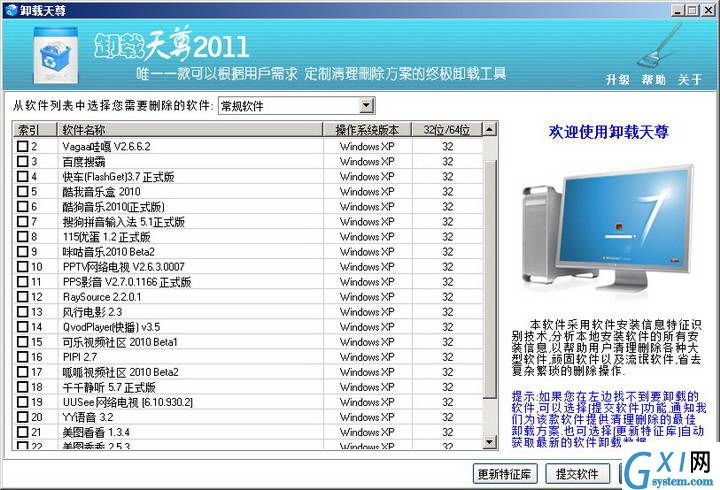Check the box for Vagaa哇嘎 V2.6.6.2
The width and height of the screenshot is (720, 490).
(x=22, y=146)
